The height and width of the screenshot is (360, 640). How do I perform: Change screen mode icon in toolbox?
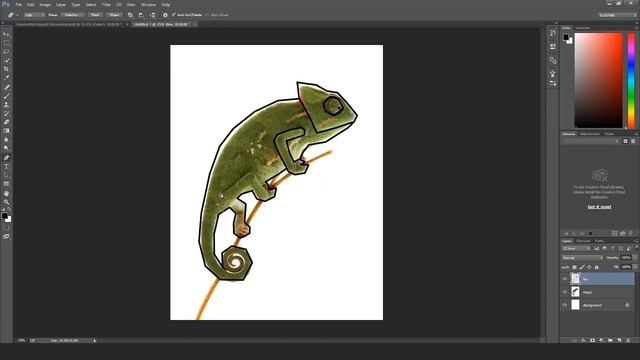(x=6, y=236)
